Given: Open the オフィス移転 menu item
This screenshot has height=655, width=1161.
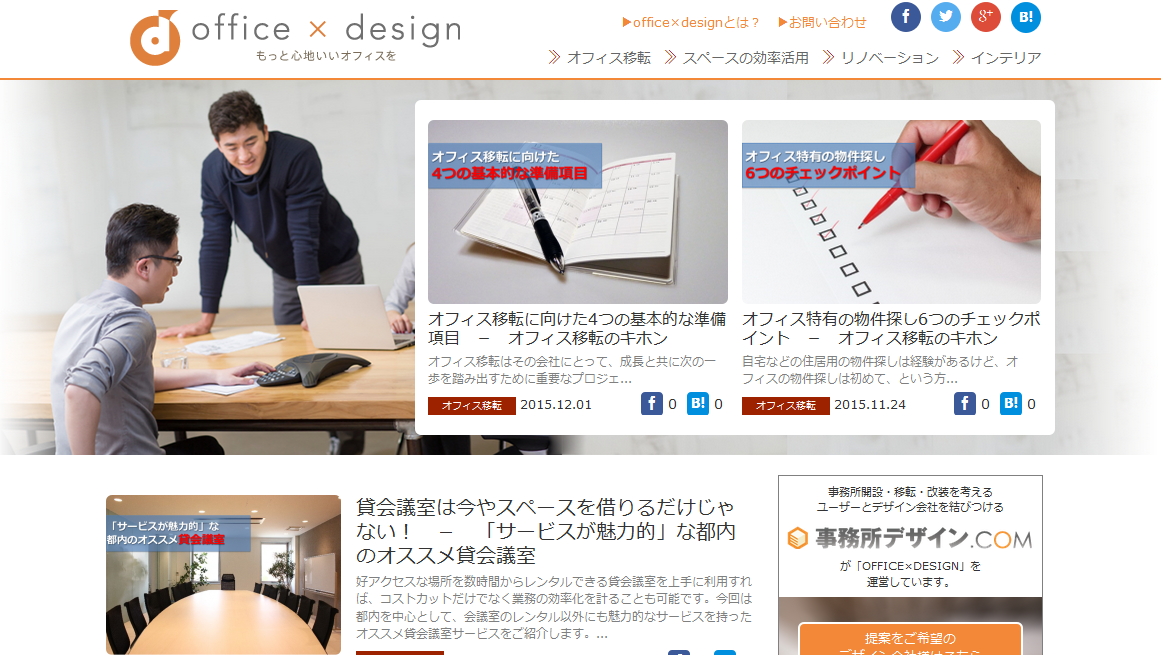Looking at the screenshot, I should pyautogui.click(x=600, y=58).
